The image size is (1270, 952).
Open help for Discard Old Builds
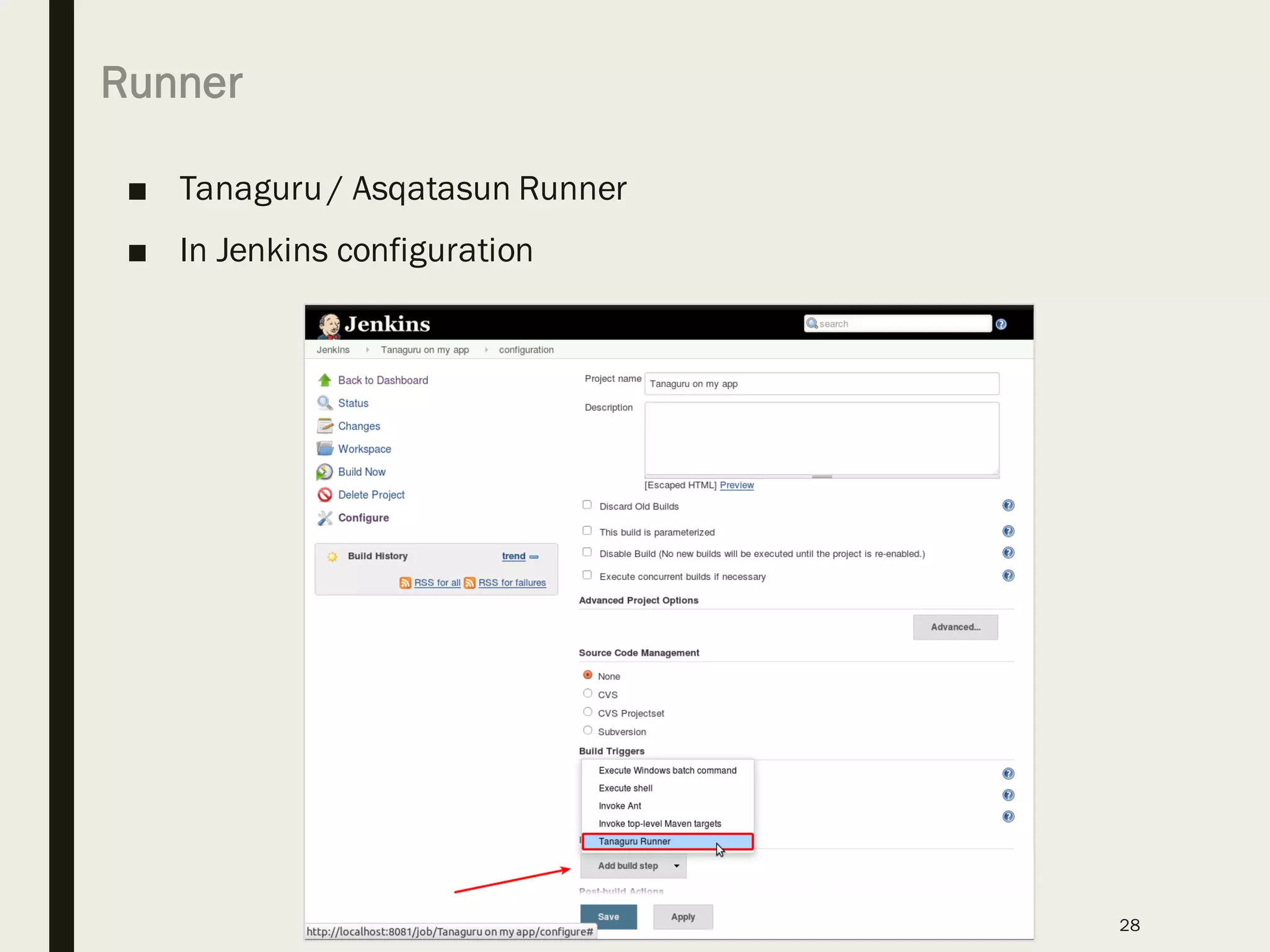pos(1008,506)
